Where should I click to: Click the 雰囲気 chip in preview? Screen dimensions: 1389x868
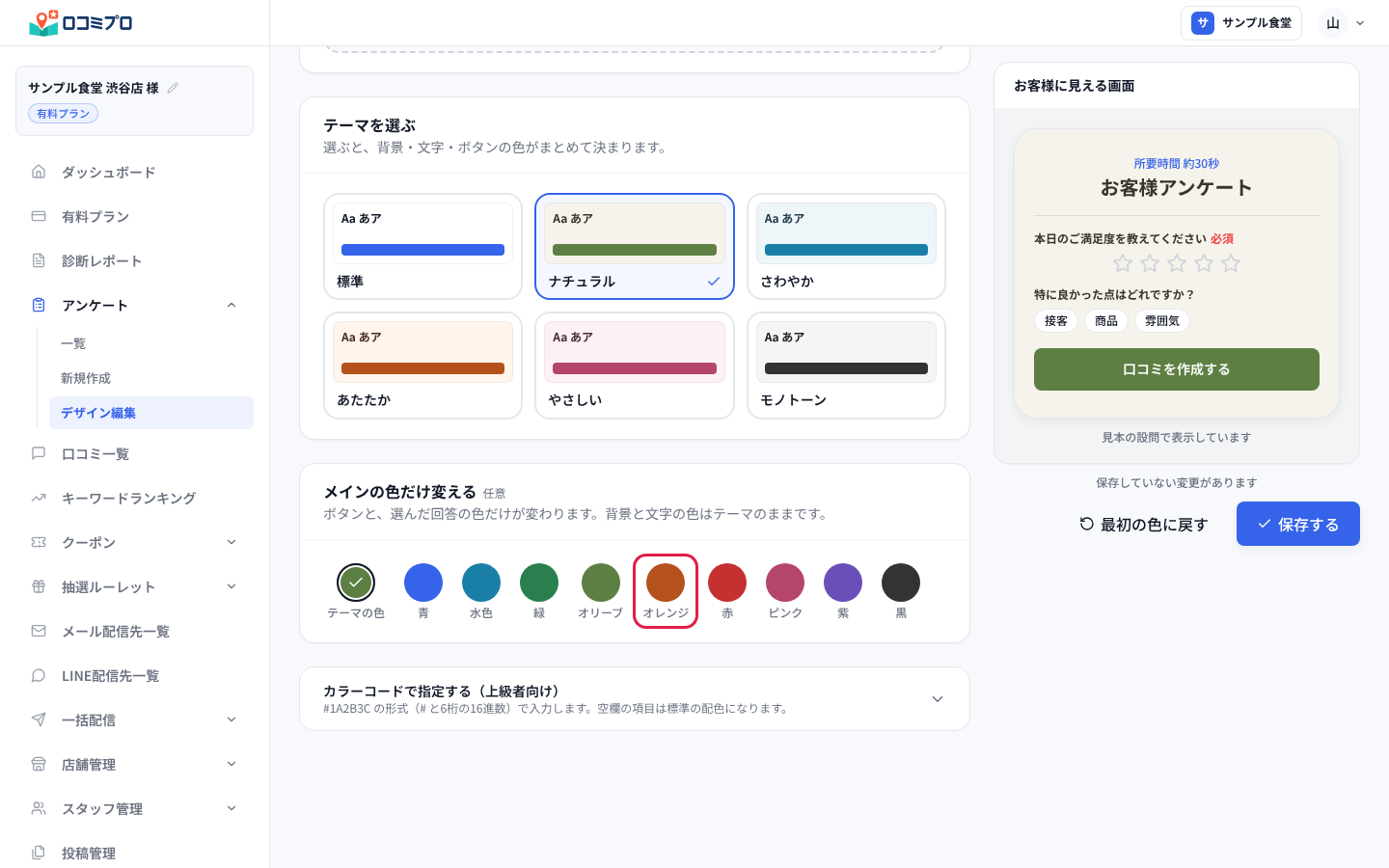(x=1162, y=321)
